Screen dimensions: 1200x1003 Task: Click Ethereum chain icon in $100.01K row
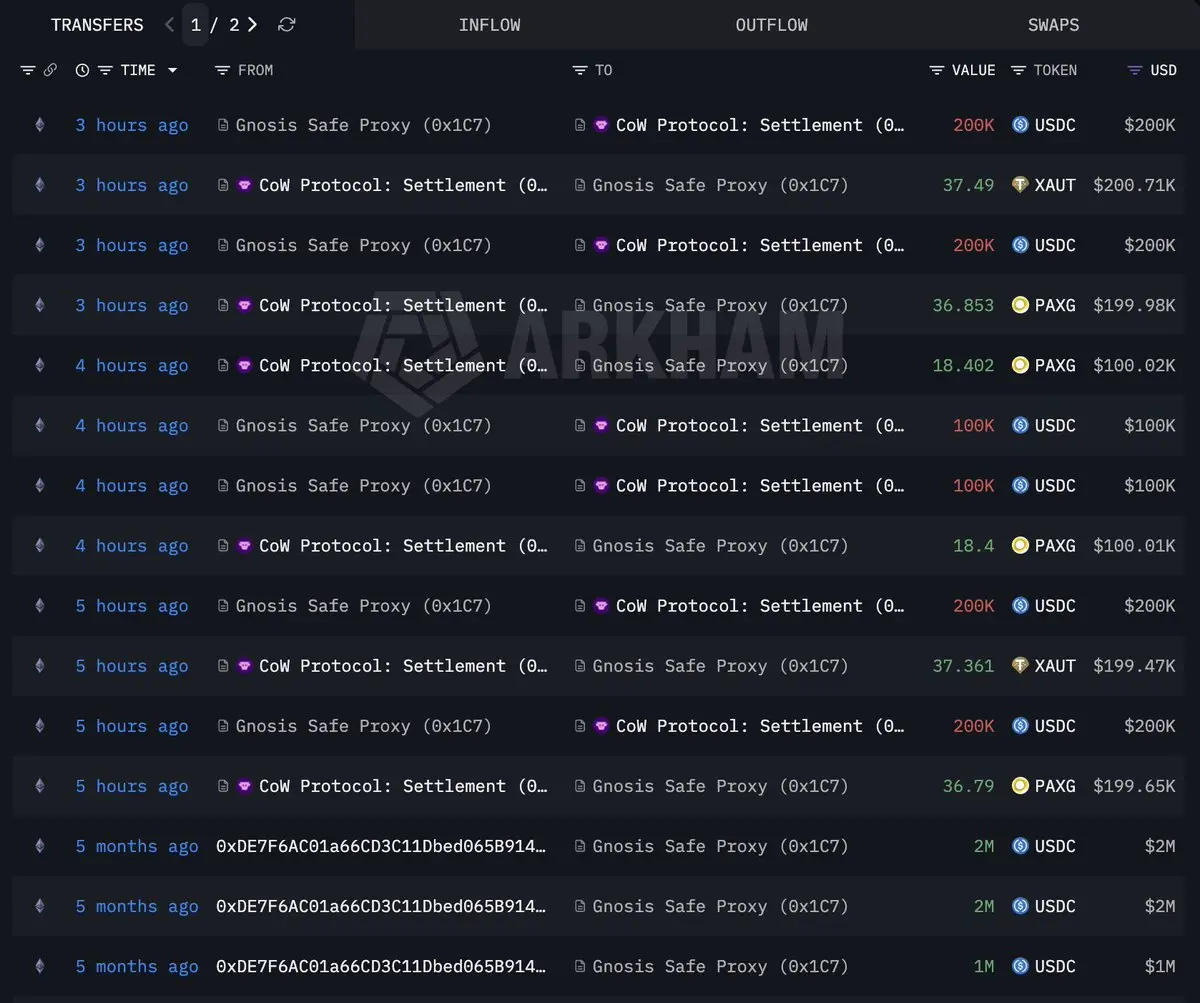click(40, 545)
